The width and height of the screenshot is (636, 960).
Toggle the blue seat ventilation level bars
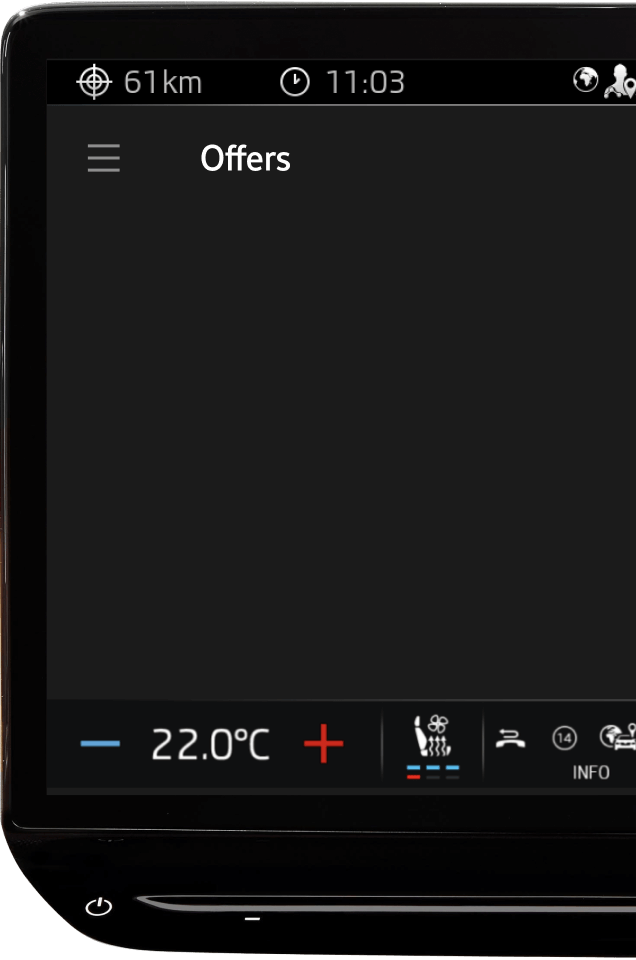click(x=433, y=767)
